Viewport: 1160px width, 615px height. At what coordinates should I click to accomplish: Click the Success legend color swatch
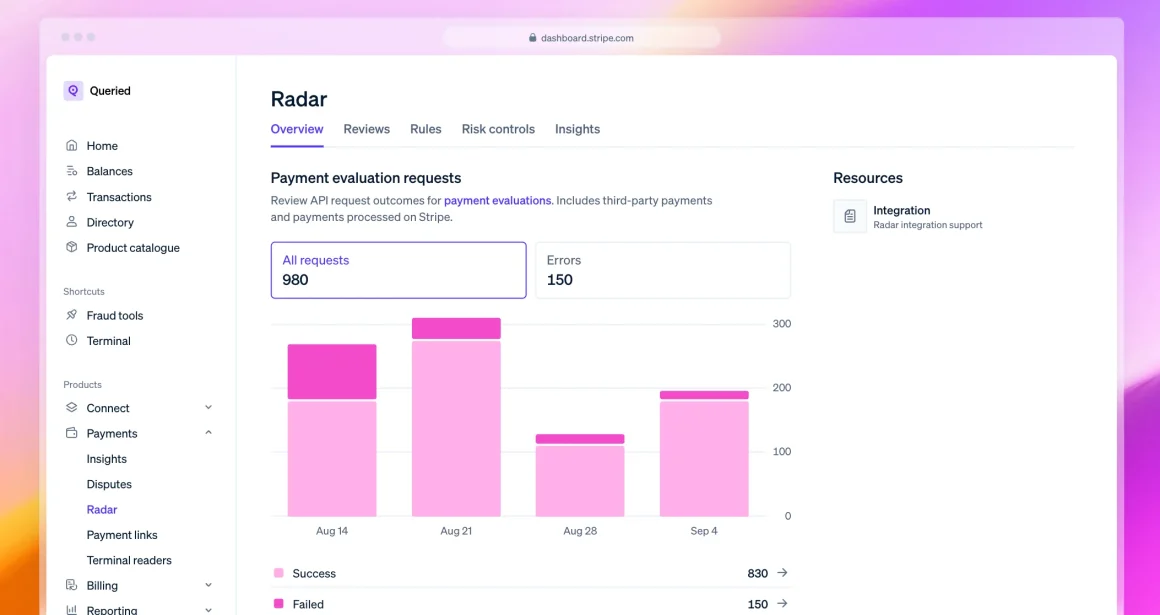pyautogui.click(x=279, y=573)
